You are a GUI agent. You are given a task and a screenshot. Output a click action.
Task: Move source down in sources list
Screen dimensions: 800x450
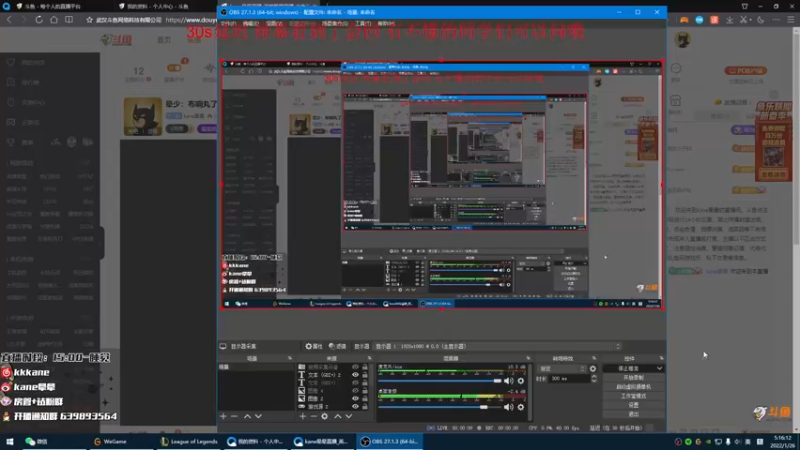349,416
